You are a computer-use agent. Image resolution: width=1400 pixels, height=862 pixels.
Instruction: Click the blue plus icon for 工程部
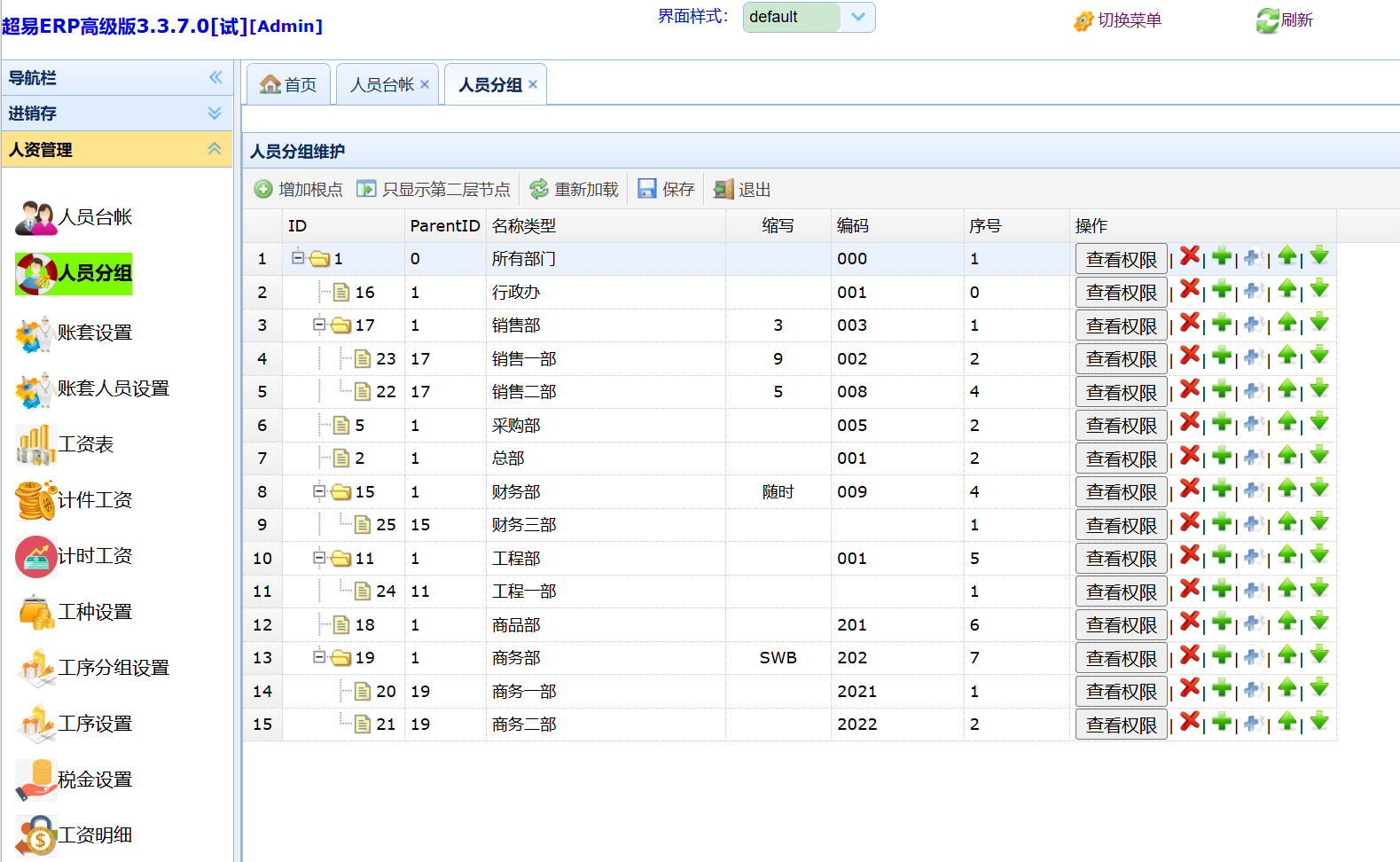point(1252,557)
